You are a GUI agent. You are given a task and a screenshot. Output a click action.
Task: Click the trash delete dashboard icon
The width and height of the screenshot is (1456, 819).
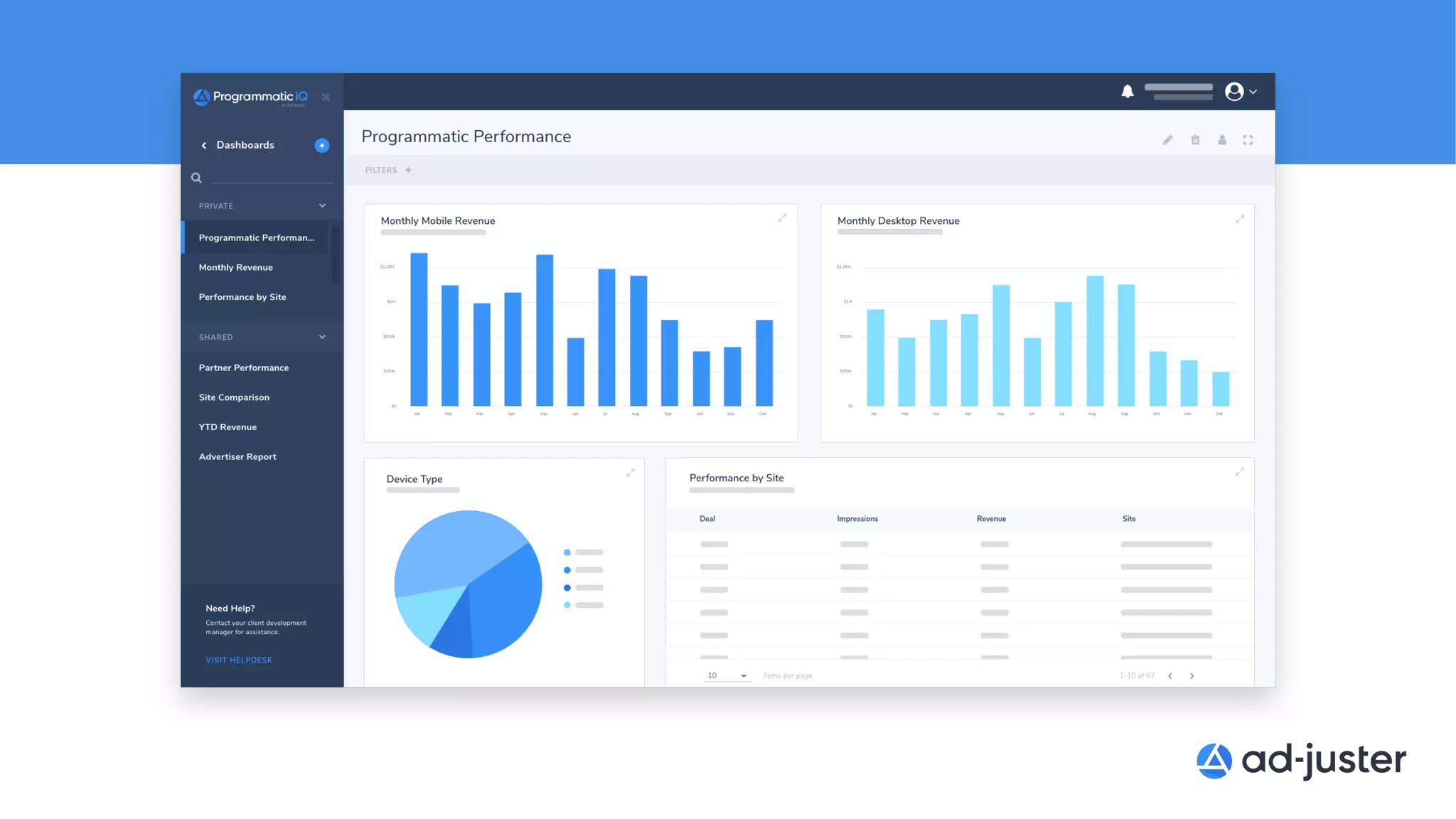coord(1195,140)
